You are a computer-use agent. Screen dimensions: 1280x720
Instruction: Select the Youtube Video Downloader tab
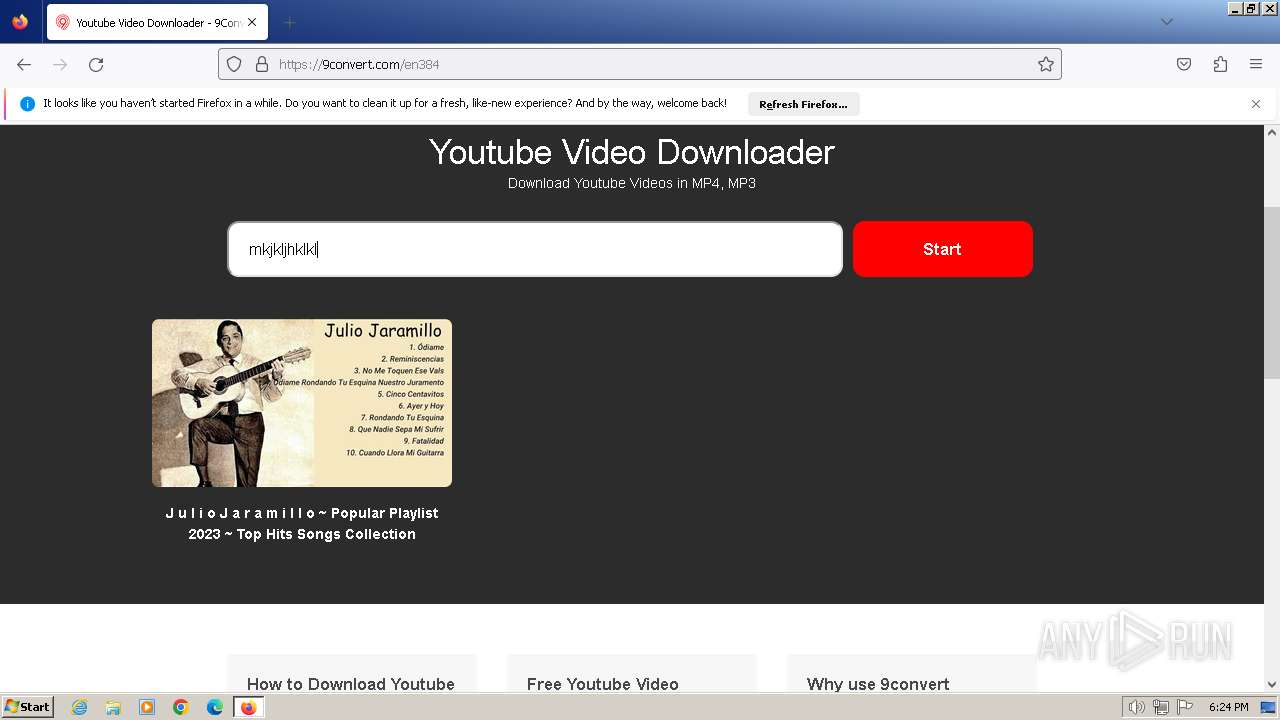pyautogui.click(x=156, y=22)
